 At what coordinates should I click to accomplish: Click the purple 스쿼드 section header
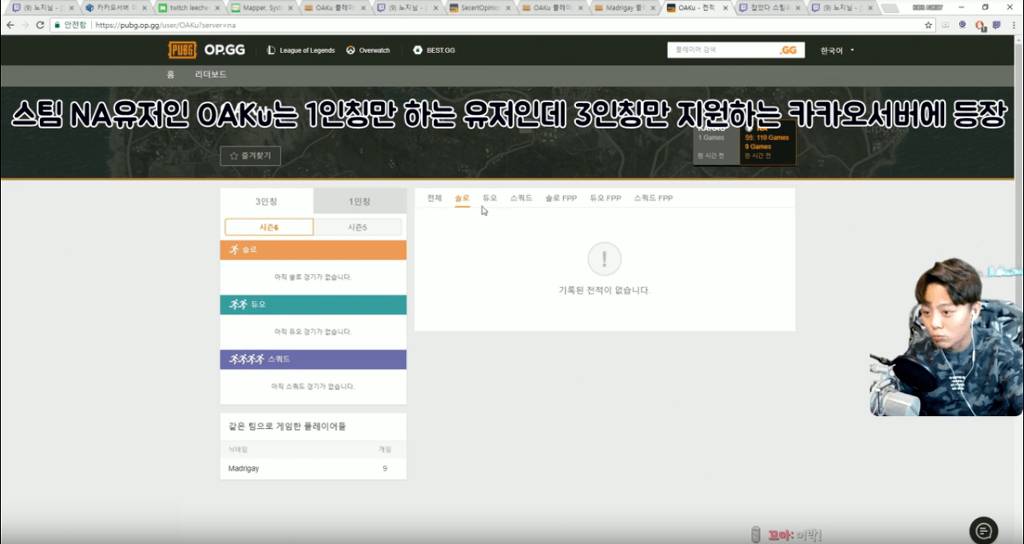[x=313, y=359]
